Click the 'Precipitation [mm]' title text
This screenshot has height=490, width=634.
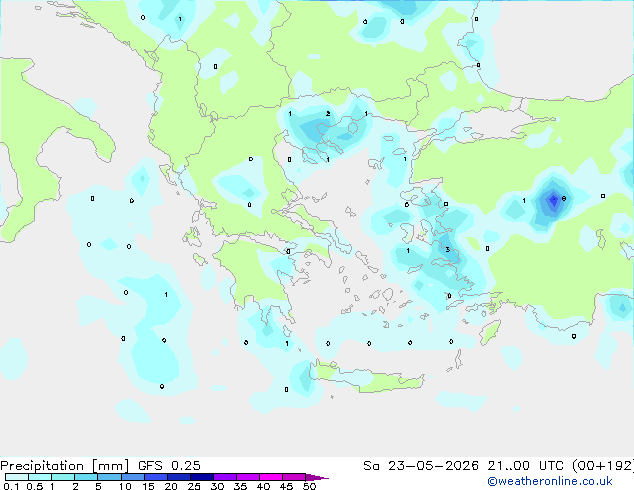(64, 466)
